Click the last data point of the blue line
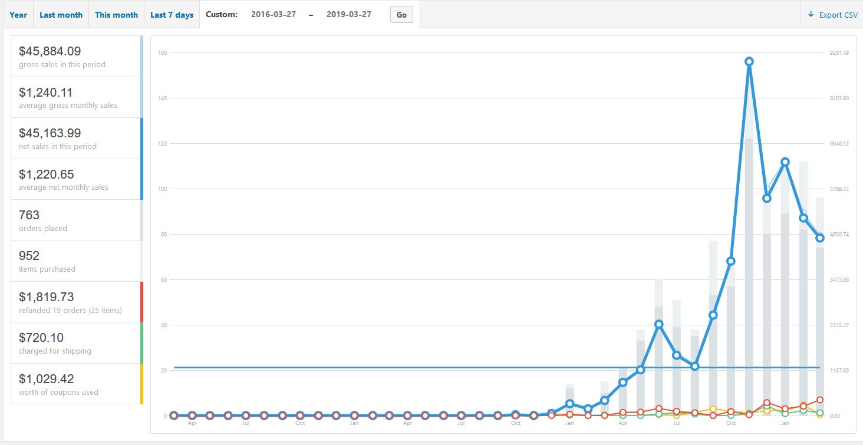This screenshot has width=863, height=445. click(820, 238)
